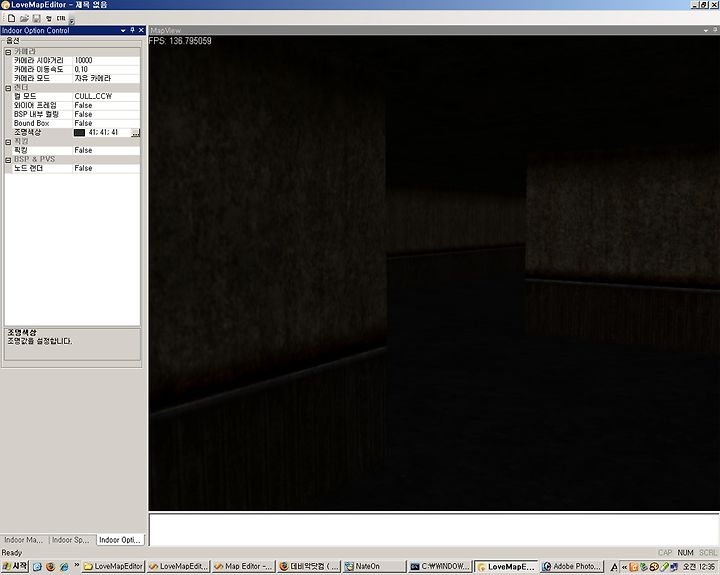This screenshot has height=575, width=720.
Task: Launch Internet Explorer from quick launch
Action: (64, 567)
